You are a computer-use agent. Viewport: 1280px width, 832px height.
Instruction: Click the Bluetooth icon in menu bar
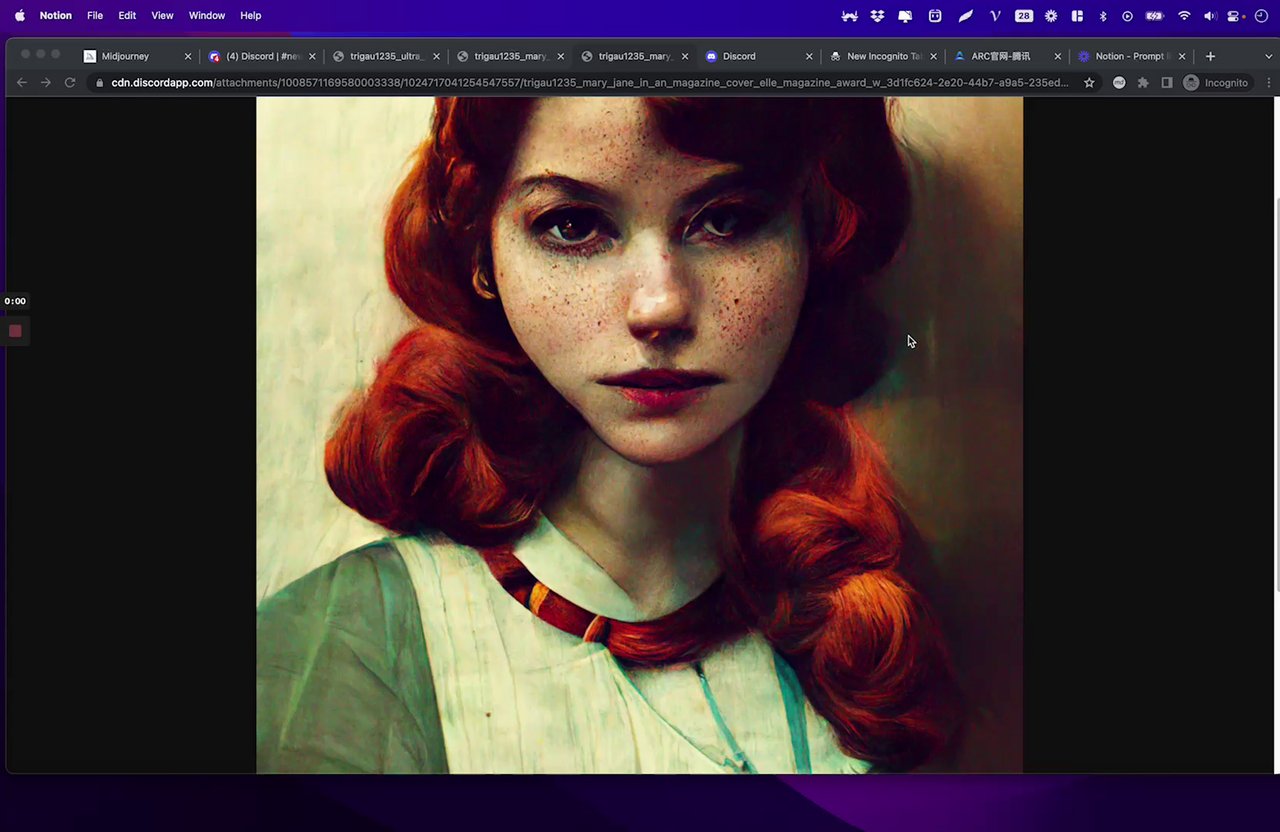pos(1103,16)
